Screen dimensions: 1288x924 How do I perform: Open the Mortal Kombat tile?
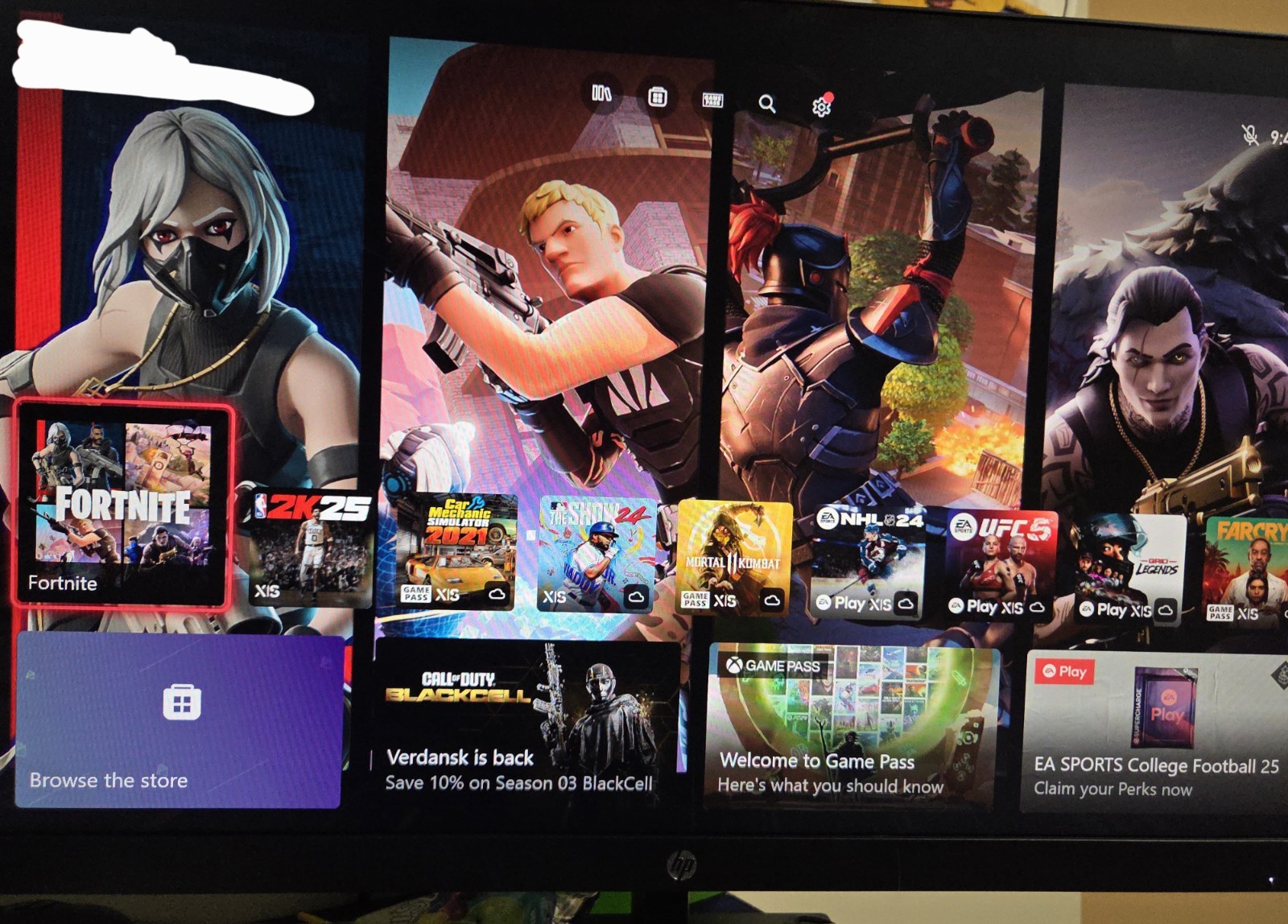[x=734, y=557]
